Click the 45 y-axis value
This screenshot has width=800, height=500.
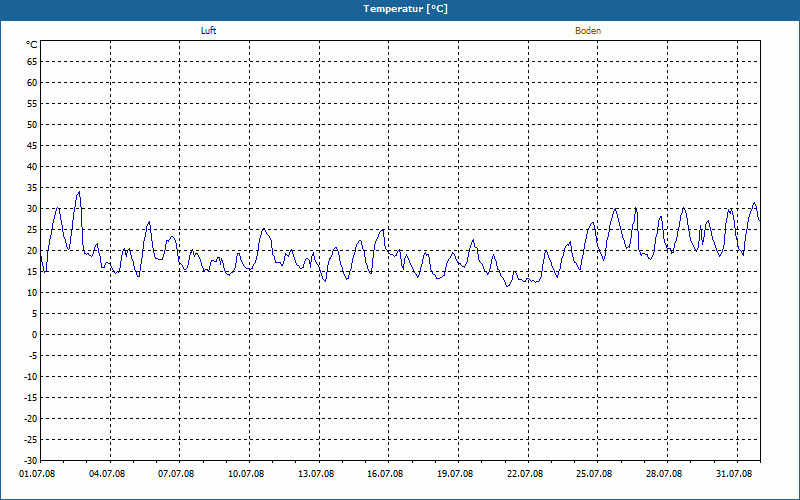32,145
